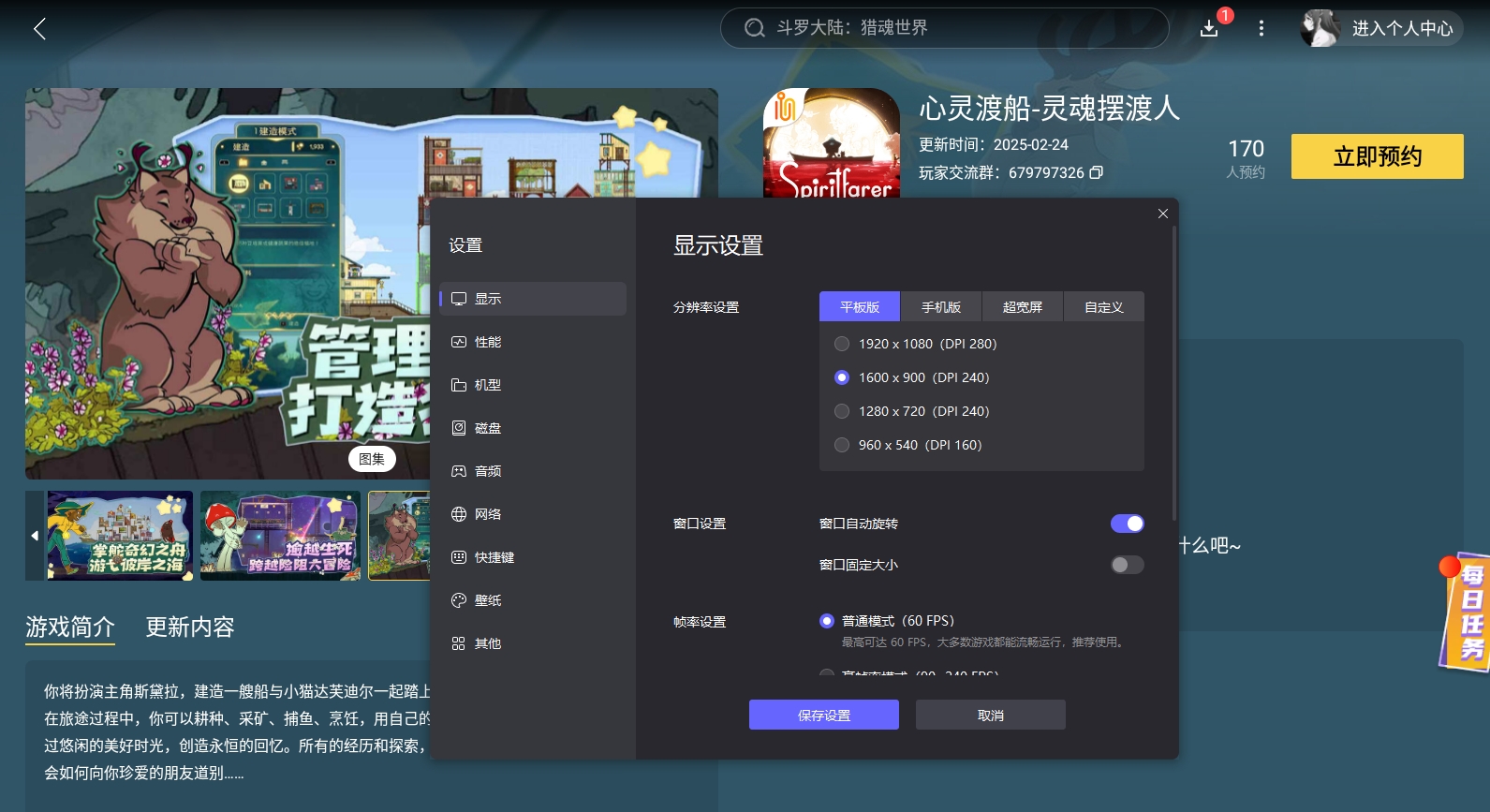The width and height of the screenshot is (1490, 812).
Task: Open the download manager icon
Action: [x=1209, y=29]
